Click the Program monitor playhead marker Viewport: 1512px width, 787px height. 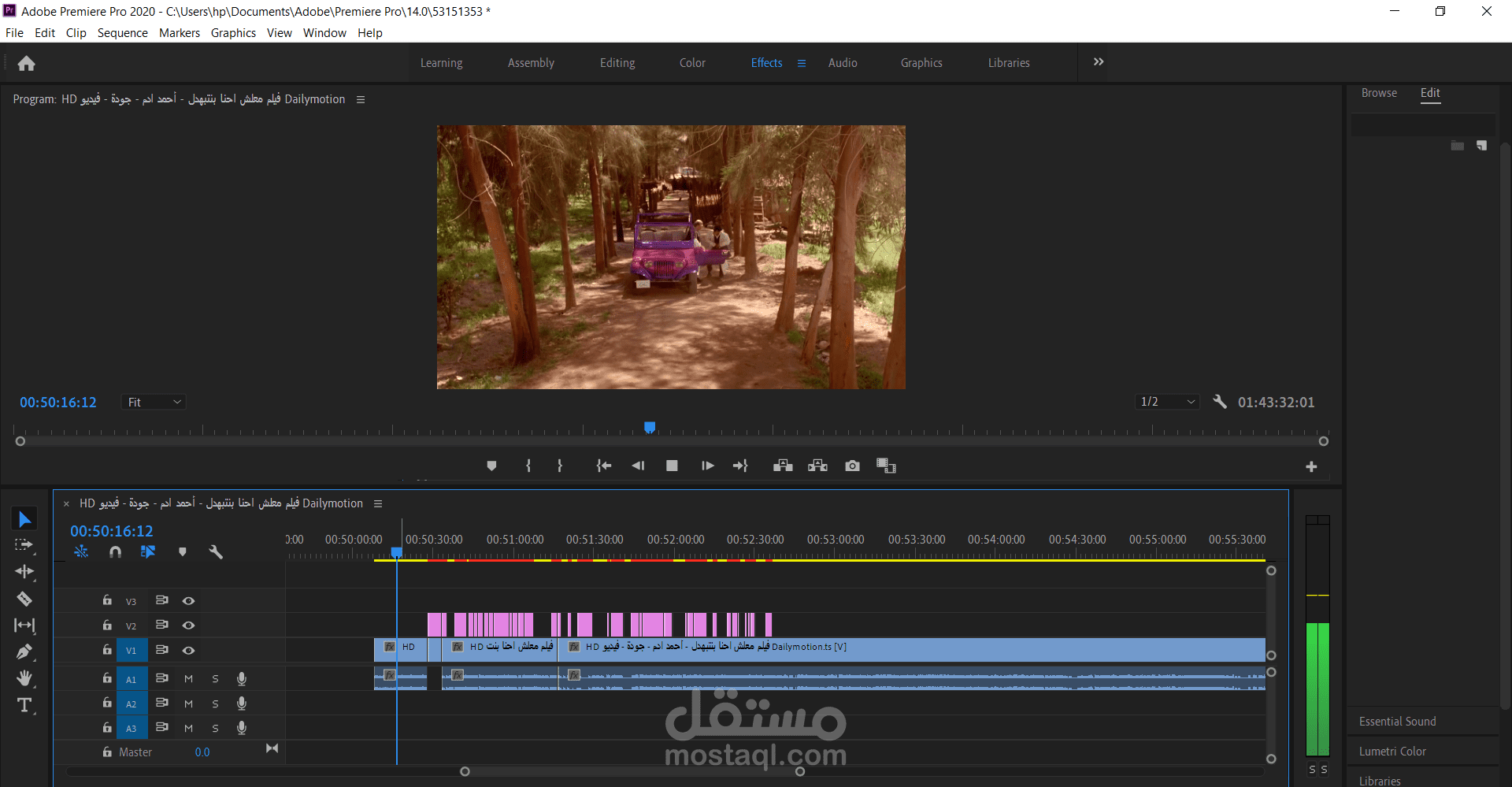650,427
